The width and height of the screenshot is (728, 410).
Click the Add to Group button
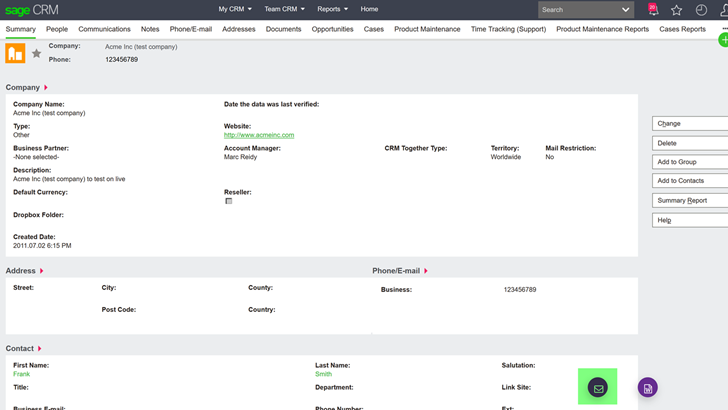point(690,162)
